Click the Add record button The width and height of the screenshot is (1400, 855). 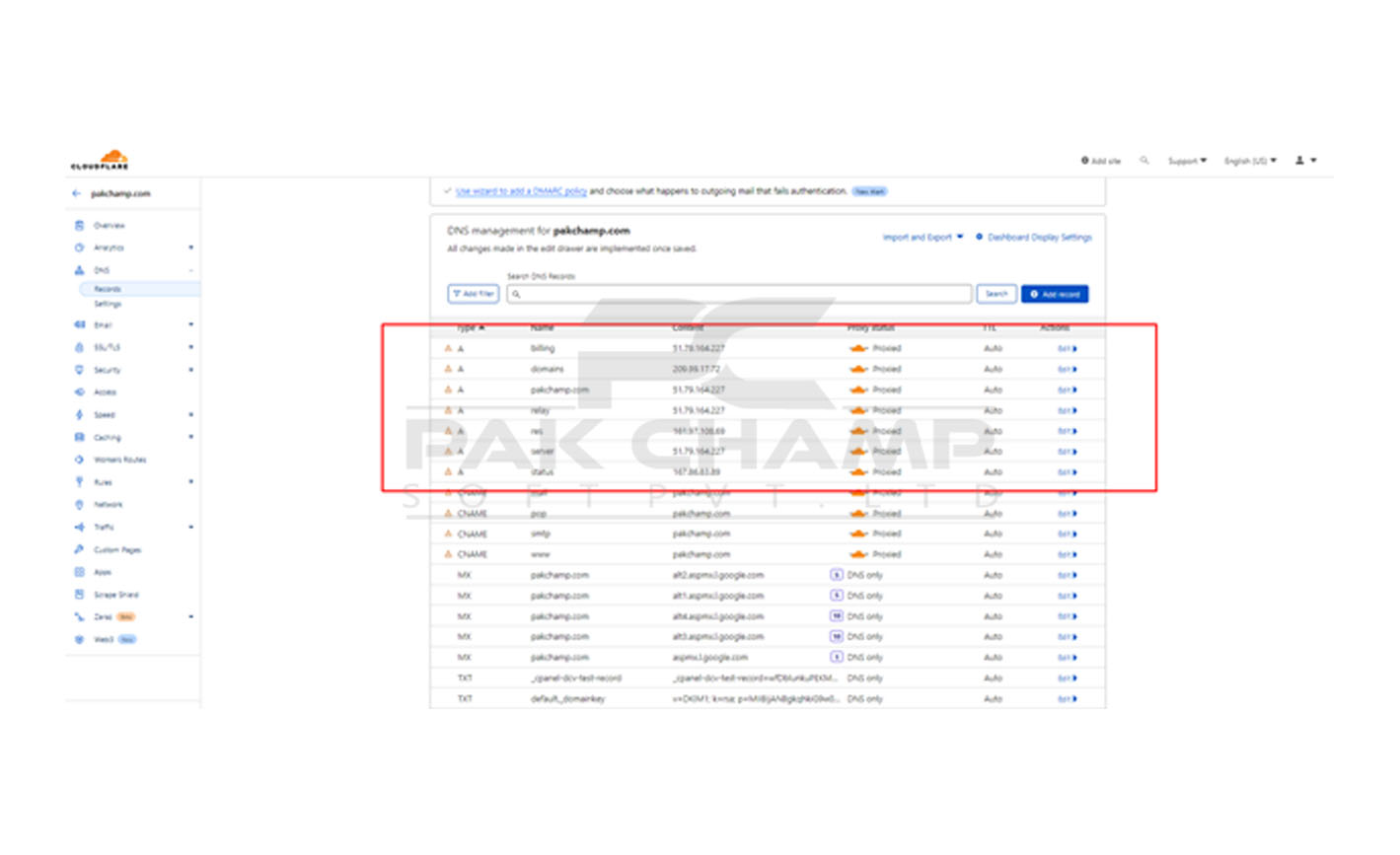[x=1055, y=294]
